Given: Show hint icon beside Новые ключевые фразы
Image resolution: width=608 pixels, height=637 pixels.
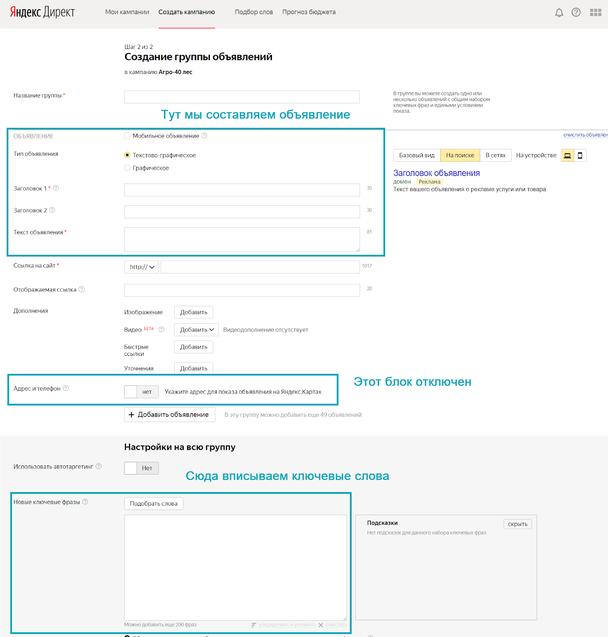Looking at the screenshot, I should tap(85, 502).
